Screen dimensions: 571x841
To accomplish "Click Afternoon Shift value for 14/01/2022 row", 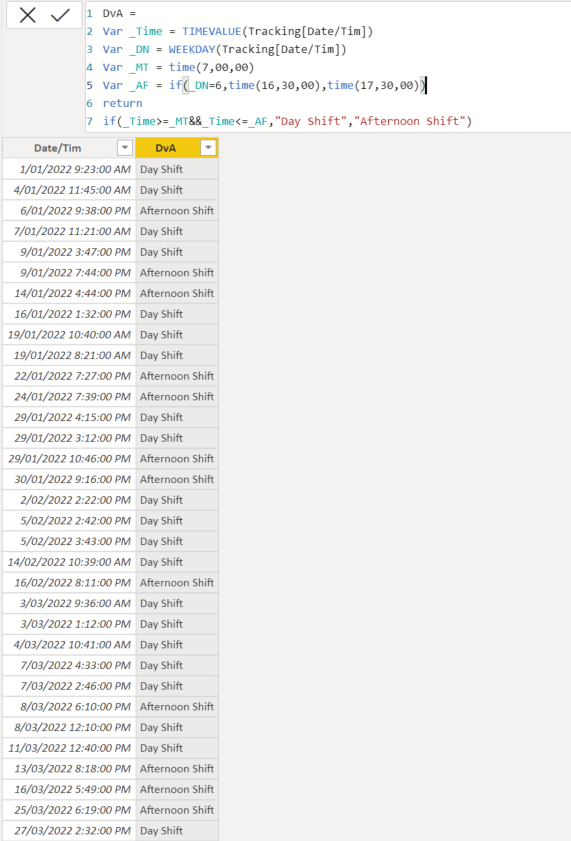I will click(x=177, y=293).
